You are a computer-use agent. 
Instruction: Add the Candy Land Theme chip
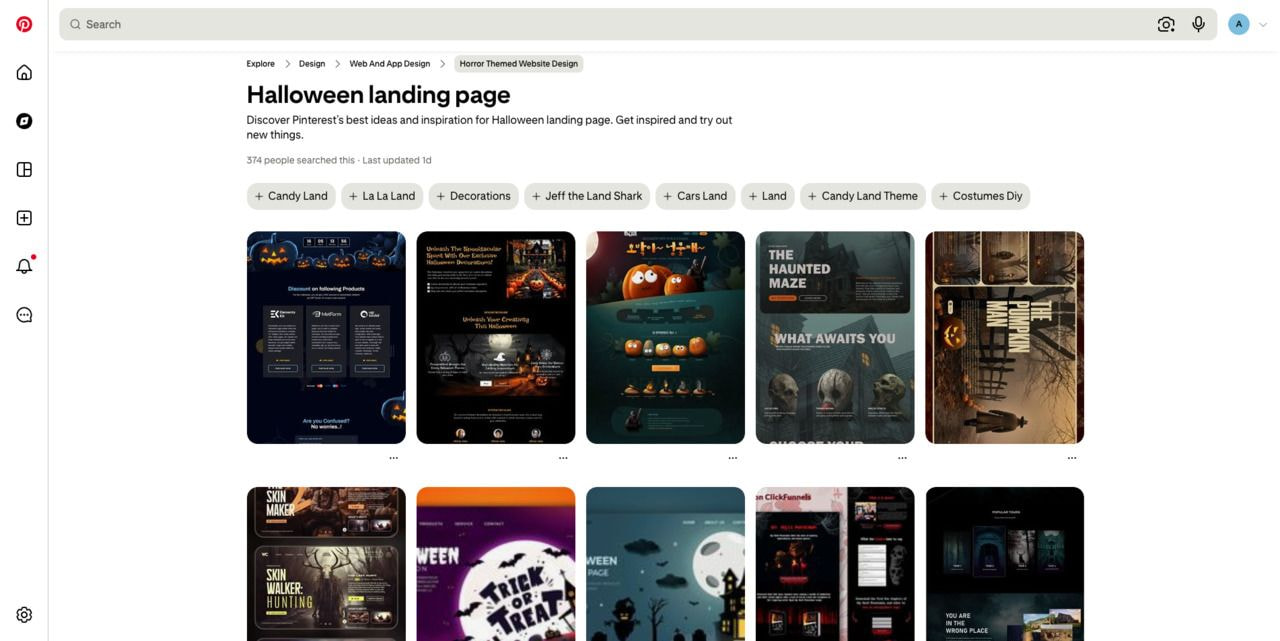pyautogui.click(x=863, y=196)
